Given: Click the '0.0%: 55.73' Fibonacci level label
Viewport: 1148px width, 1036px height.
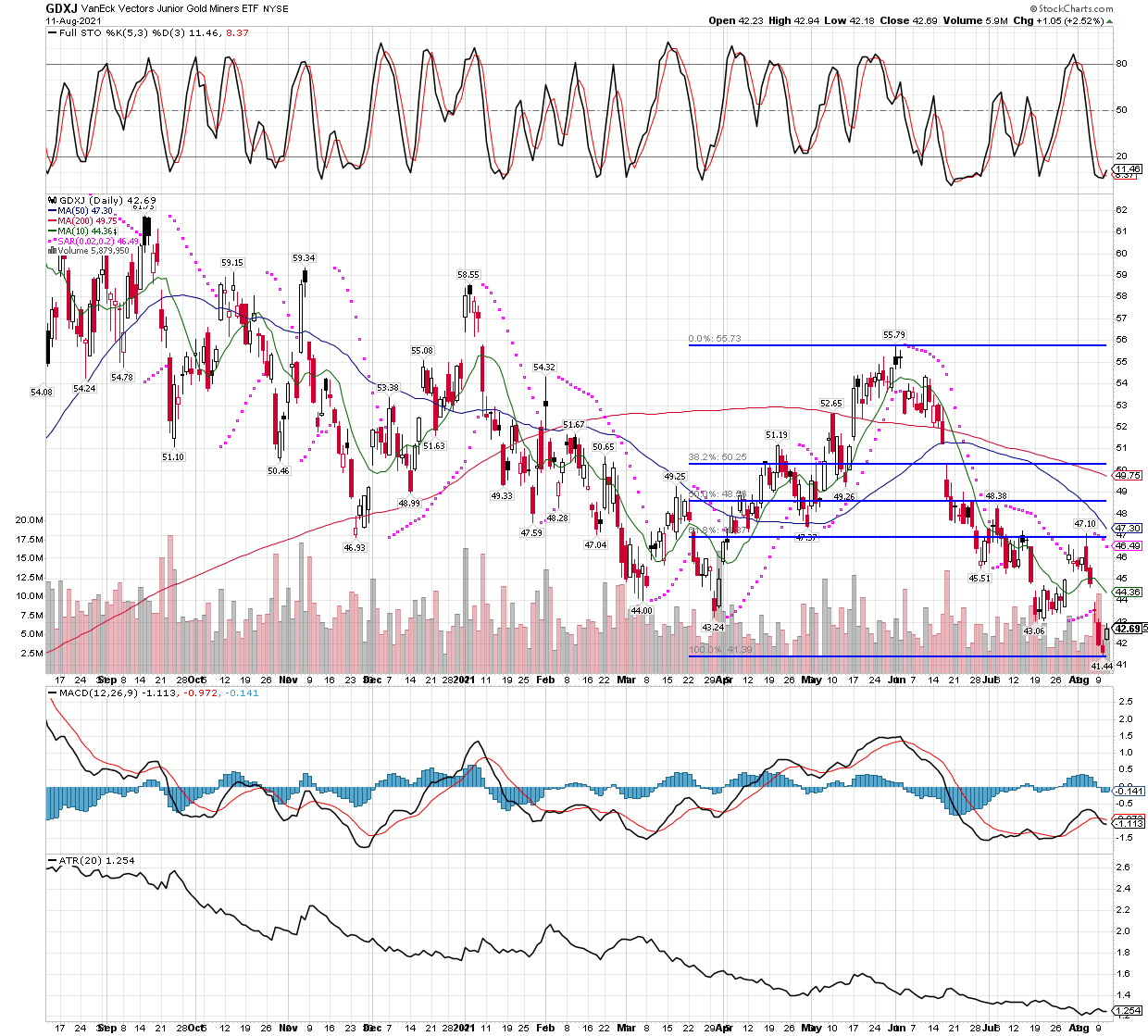Looking at the screenshot, I should (715, 339).
